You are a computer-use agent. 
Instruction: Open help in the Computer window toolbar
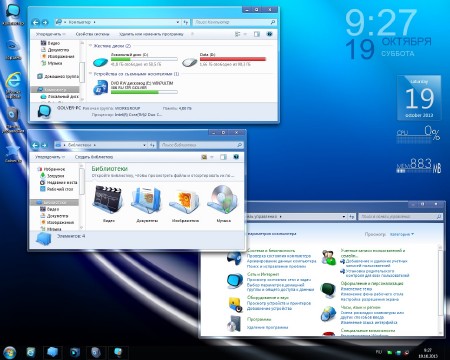(x=270, y=34)
